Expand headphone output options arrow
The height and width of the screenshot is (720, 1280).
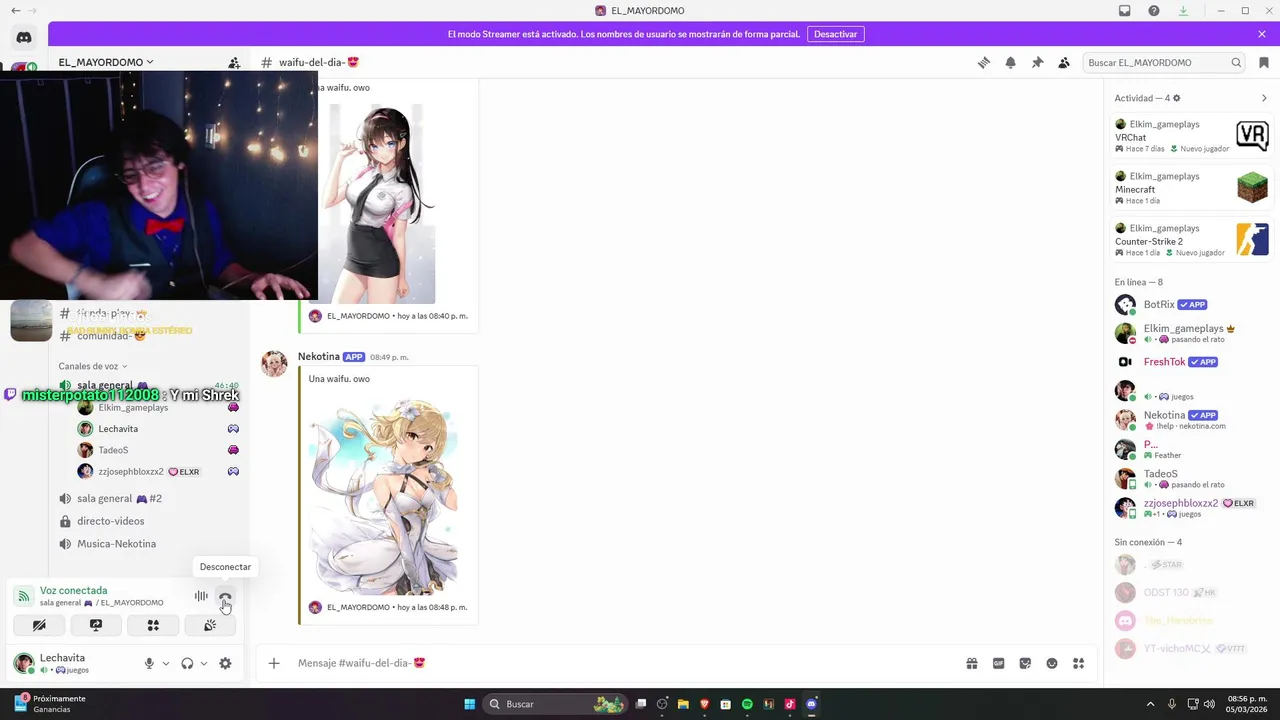tap(204, 663)
